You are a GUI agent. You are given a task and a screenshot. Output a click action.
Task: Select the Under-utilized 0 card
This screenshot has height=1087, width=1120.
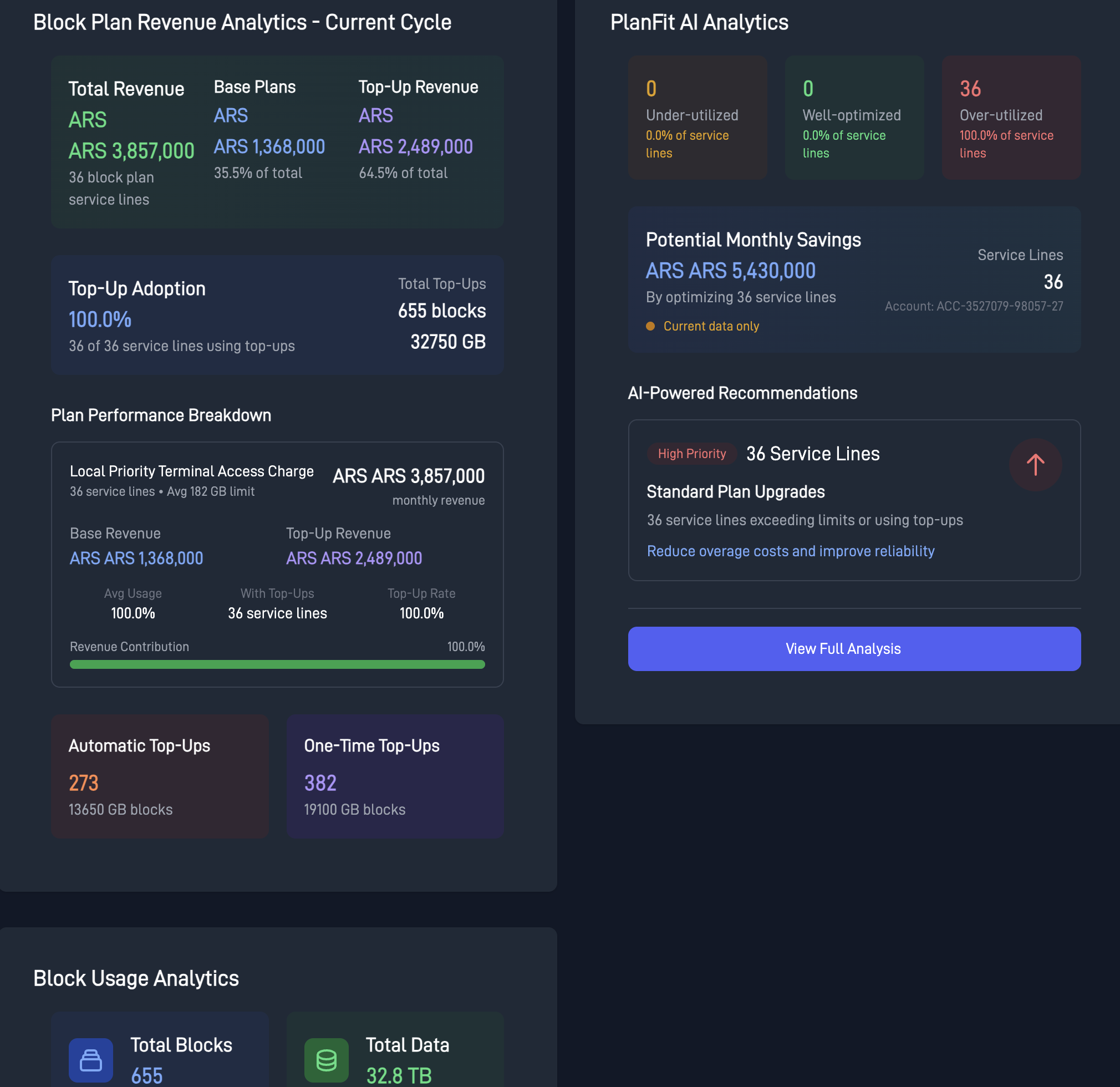697,118
